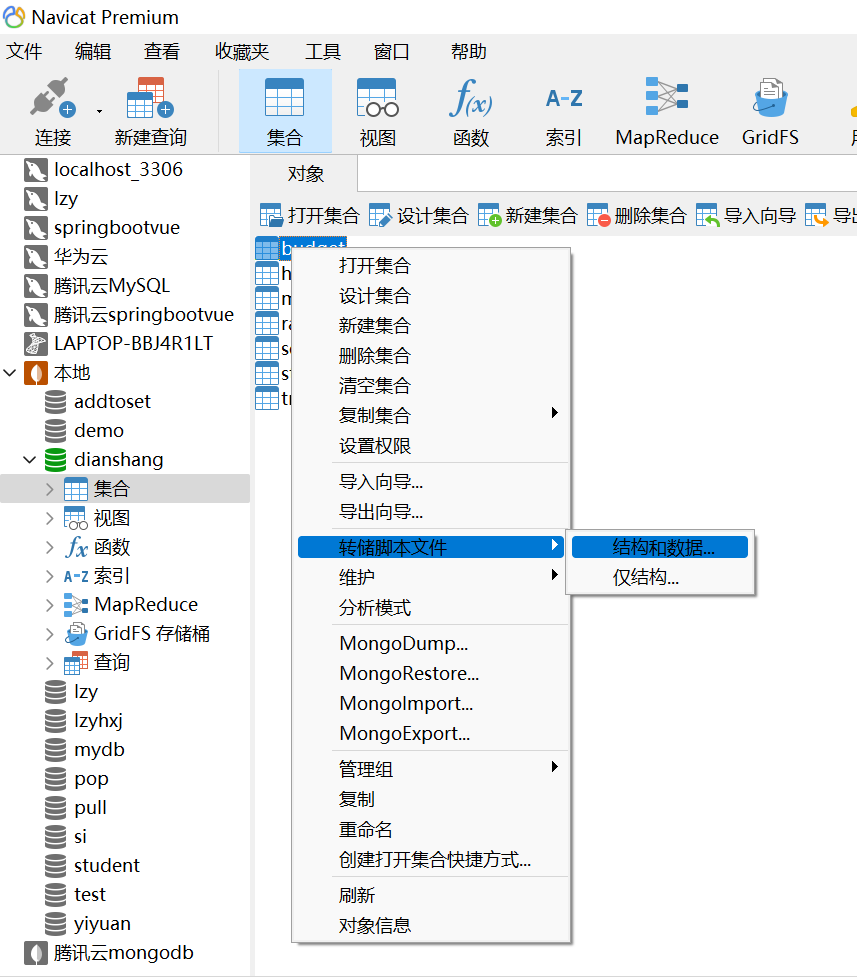Click 设计集合 in the object toolbar

click(419, 216)
